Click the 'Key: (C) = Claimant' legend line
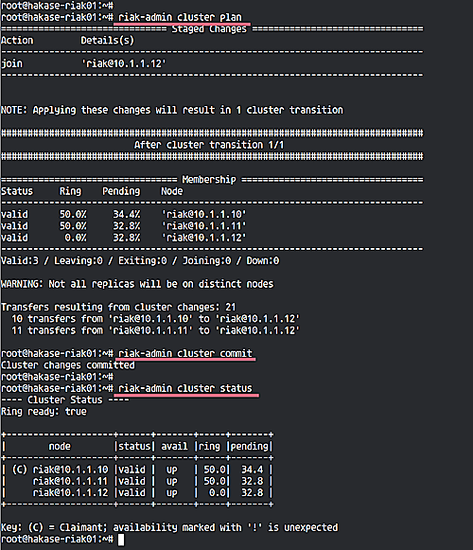The height and width of the screenshot is (550, 473). click(x=169, y=528)
